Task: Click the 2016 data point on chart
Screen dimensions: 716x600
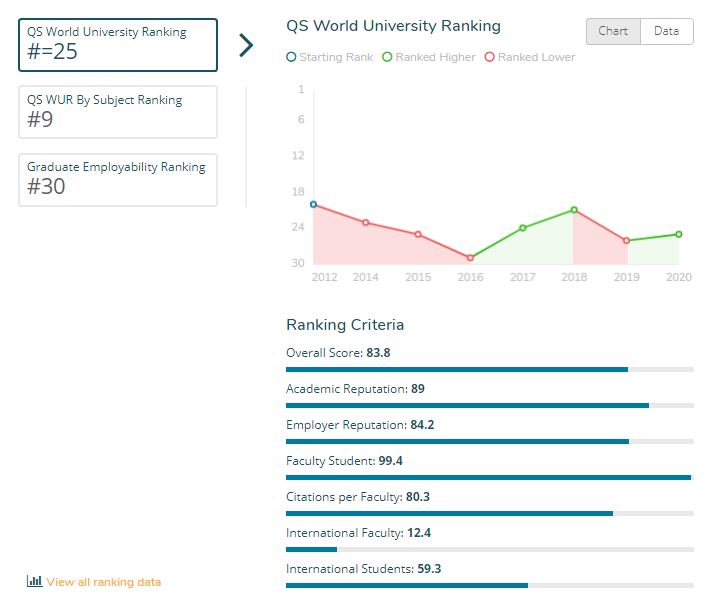Action: (470, 258)
